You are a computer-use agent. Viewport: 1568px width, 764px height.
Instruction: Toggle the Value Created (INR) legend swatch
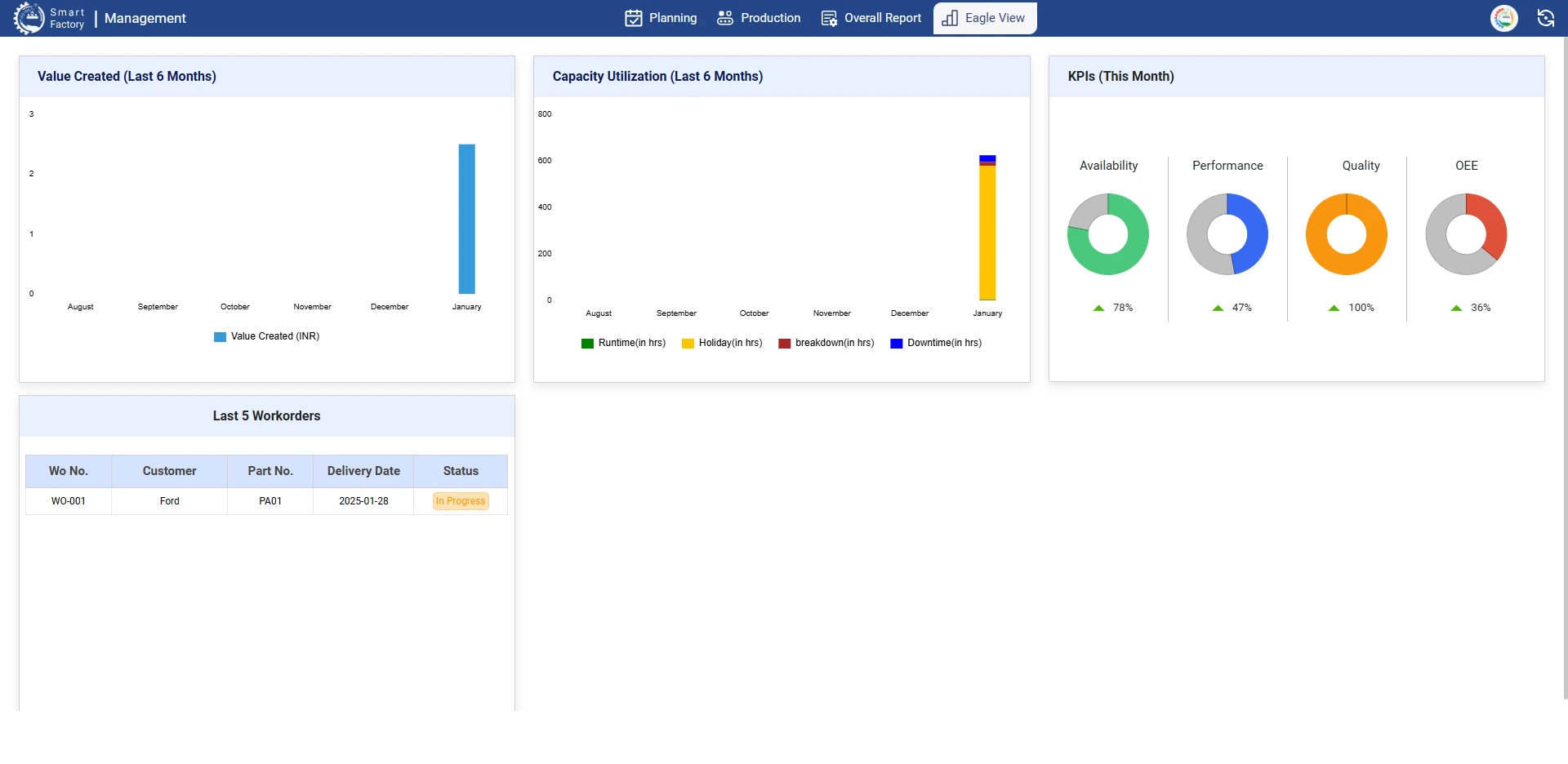(220, 336)
